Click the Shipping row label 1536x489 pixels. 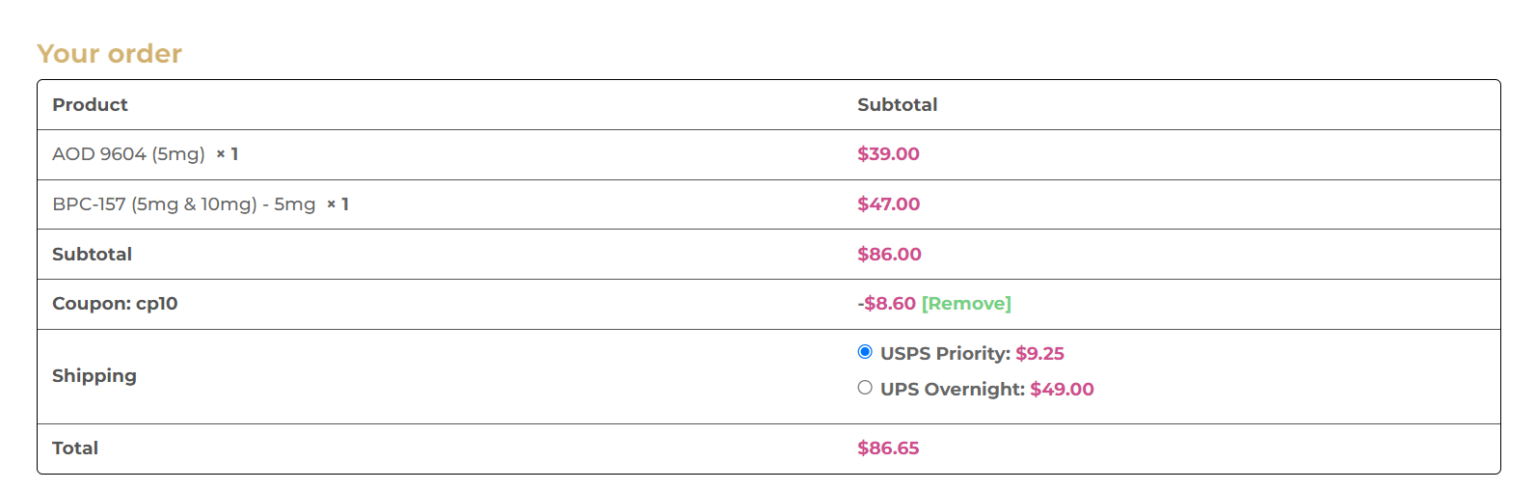(x=94, y=376)
